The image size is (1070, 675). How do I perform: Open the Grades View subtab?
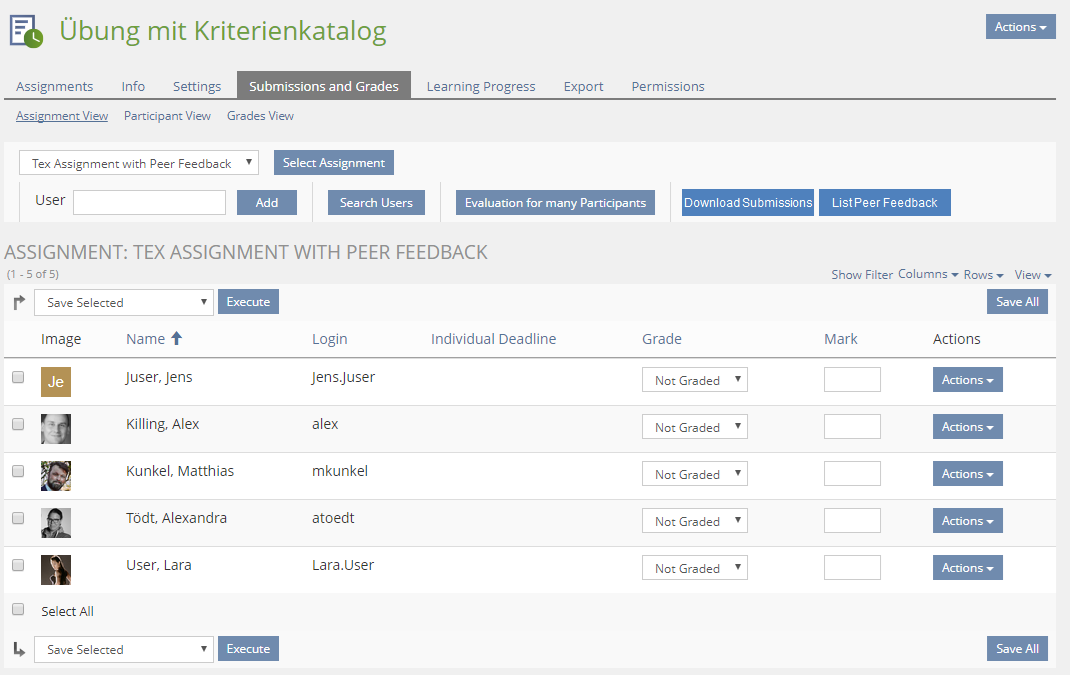click(260, 116)
